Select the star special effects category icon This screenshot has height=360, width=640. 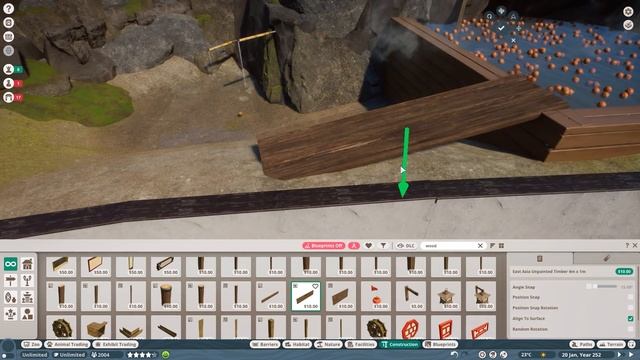[x=11, y=314]
